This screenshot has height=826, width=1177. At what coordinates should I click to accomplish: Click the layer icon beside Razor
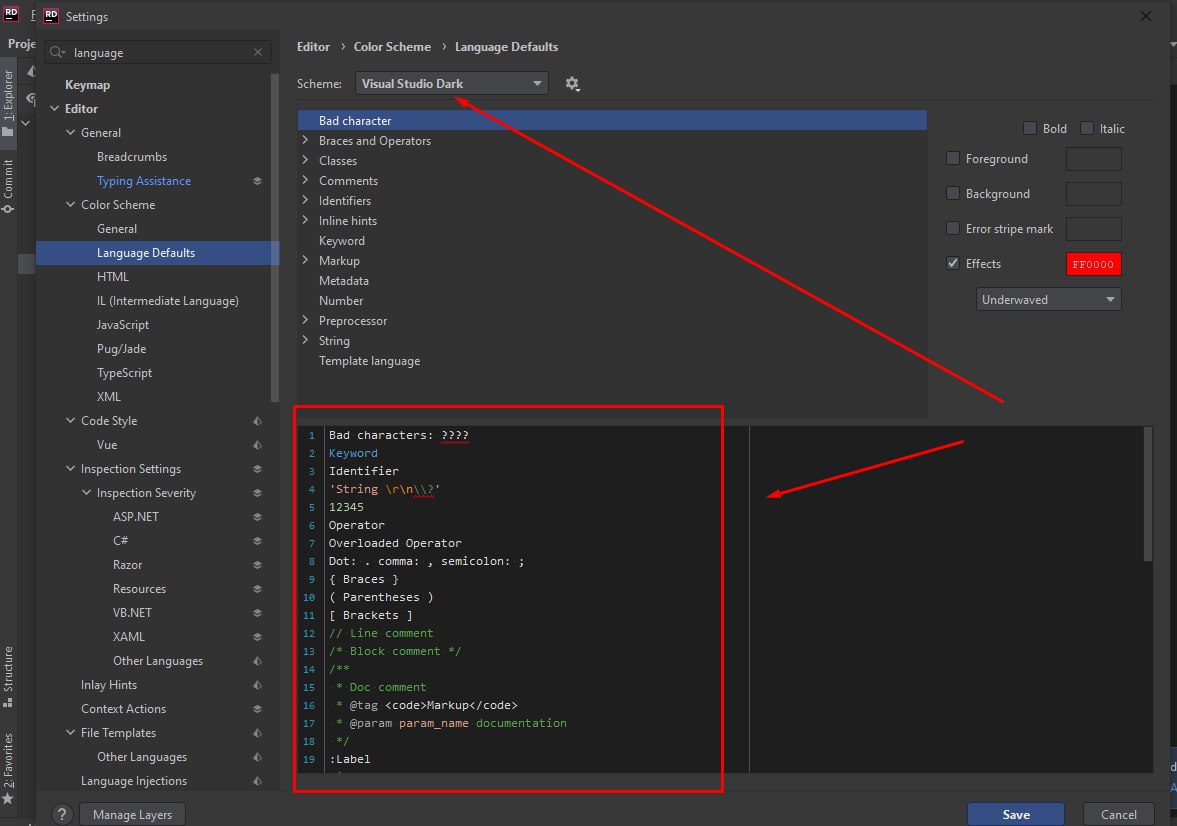tap(257, 565)
